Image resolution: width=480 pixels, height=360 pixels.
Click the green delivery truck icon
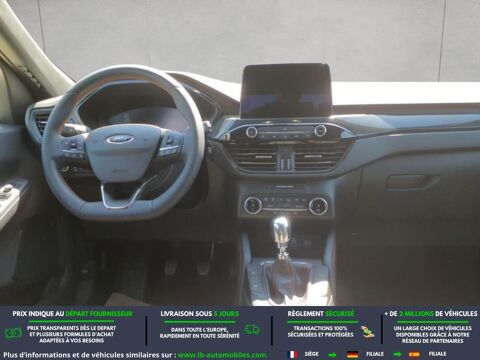pos(252,330)
